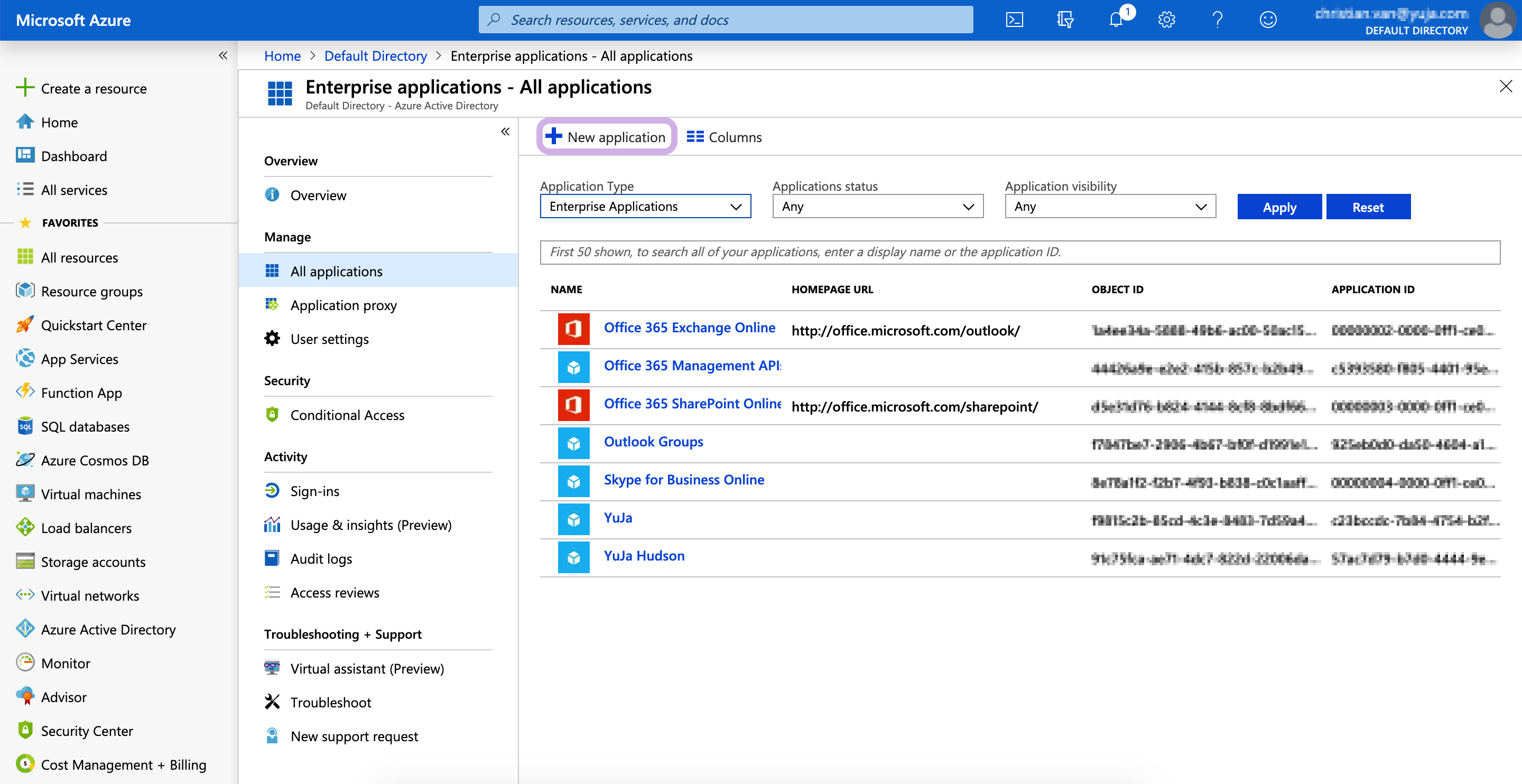Click the Office 365 Exchange Online app icon
Image resolution: width=1522 pixels, height=784 pixels.
point(573,329)
